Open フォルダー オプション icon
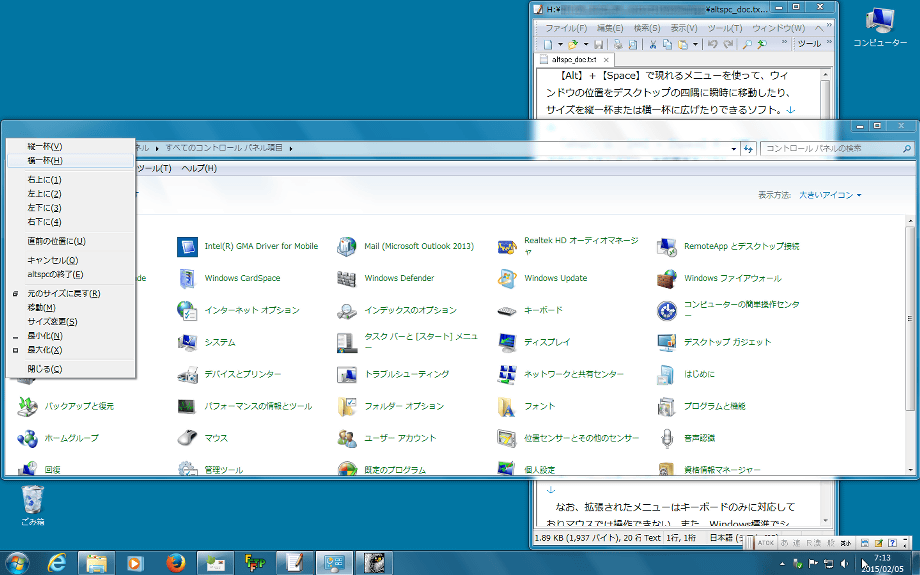The height and width of the screenshot is (575, 920). (347, 406)
